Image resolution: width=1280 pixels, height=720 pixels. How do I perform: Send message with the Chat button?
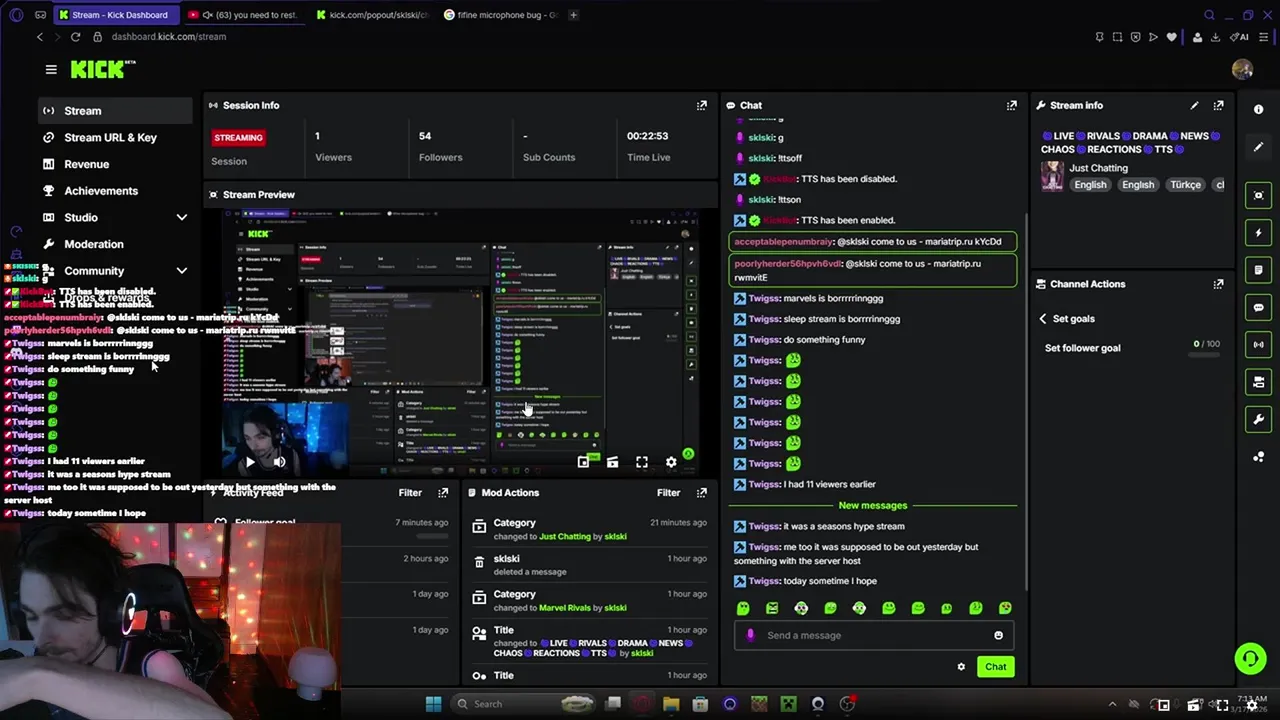995,667
